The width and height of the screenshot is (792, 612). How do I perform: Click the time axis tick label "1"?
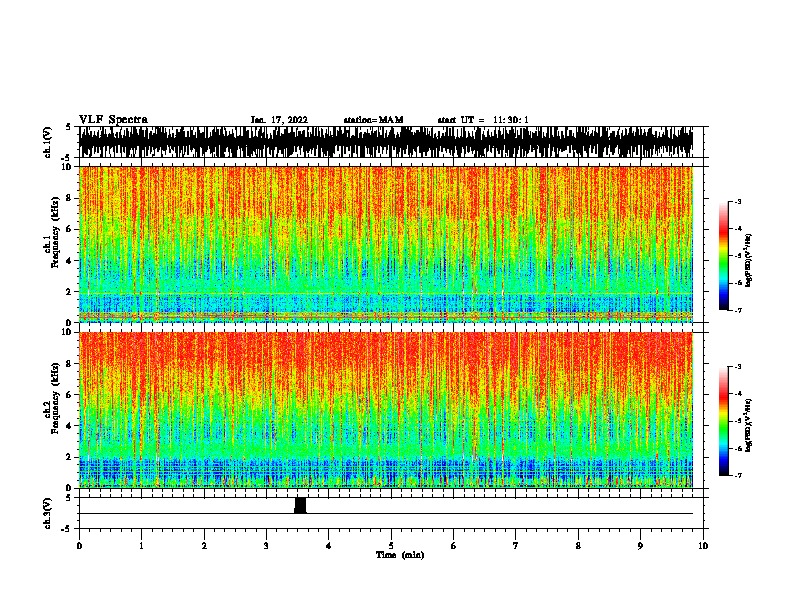coord(141,546)
